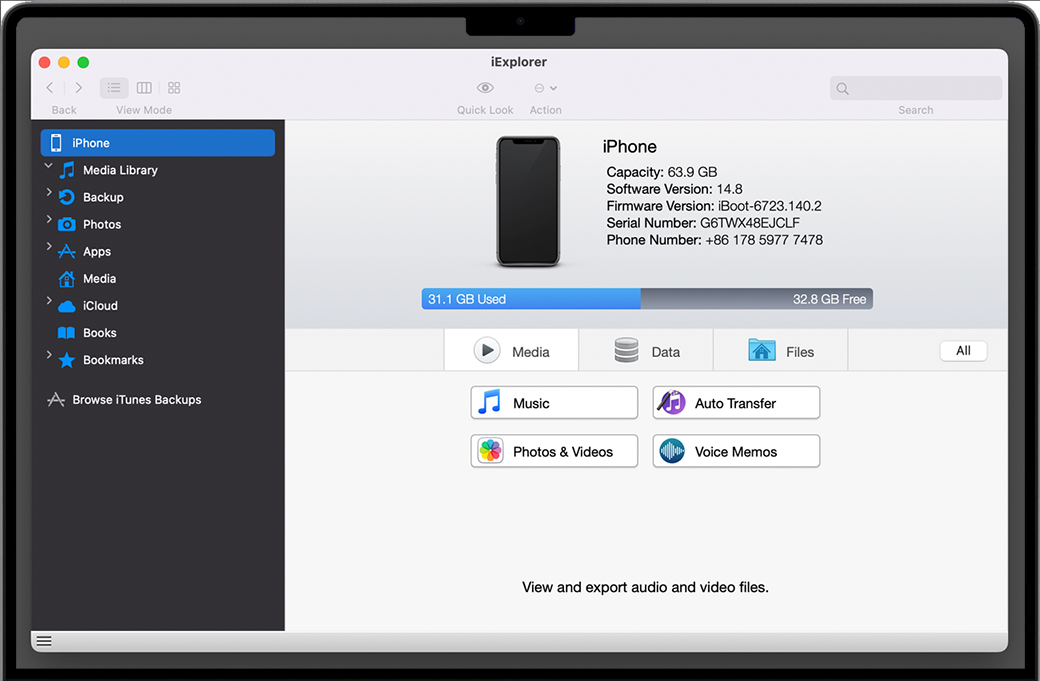Click the iCloud cloud icon
This screenshot has height=681, width=1040.
[x=66, y=306]
